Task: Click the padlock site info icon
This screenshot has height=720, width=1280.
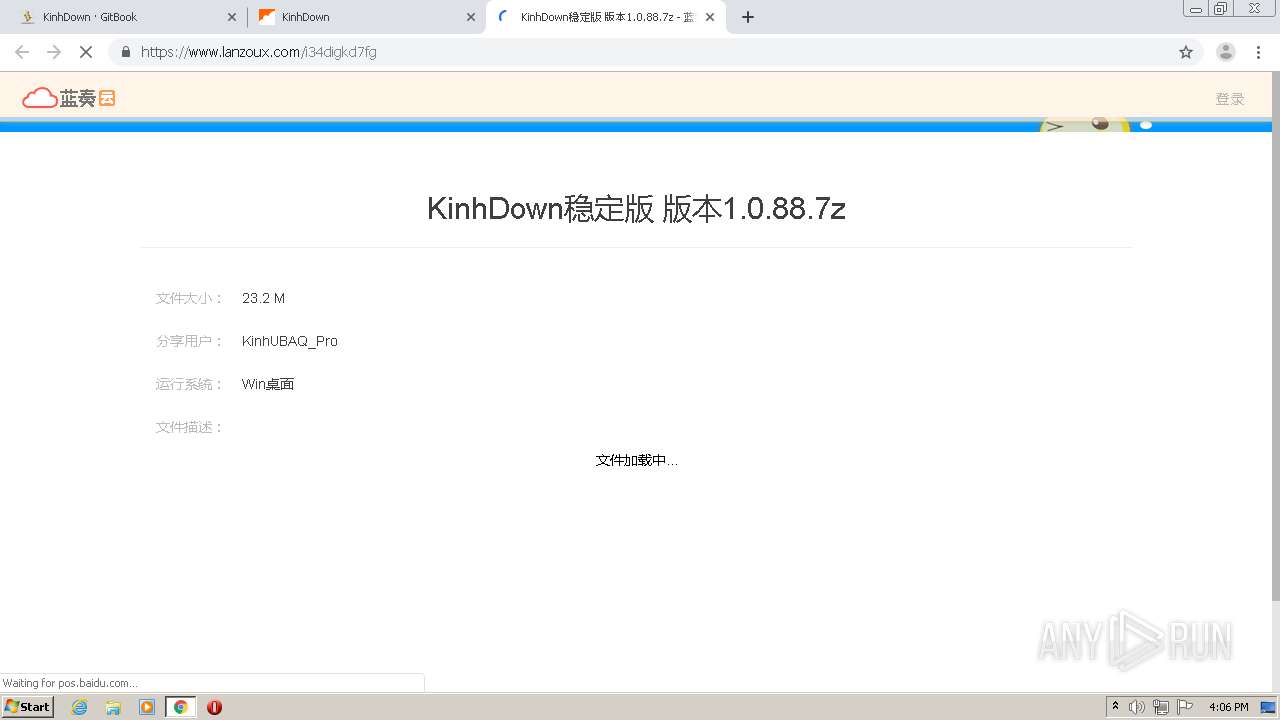Action: click(x=126, y=52)
